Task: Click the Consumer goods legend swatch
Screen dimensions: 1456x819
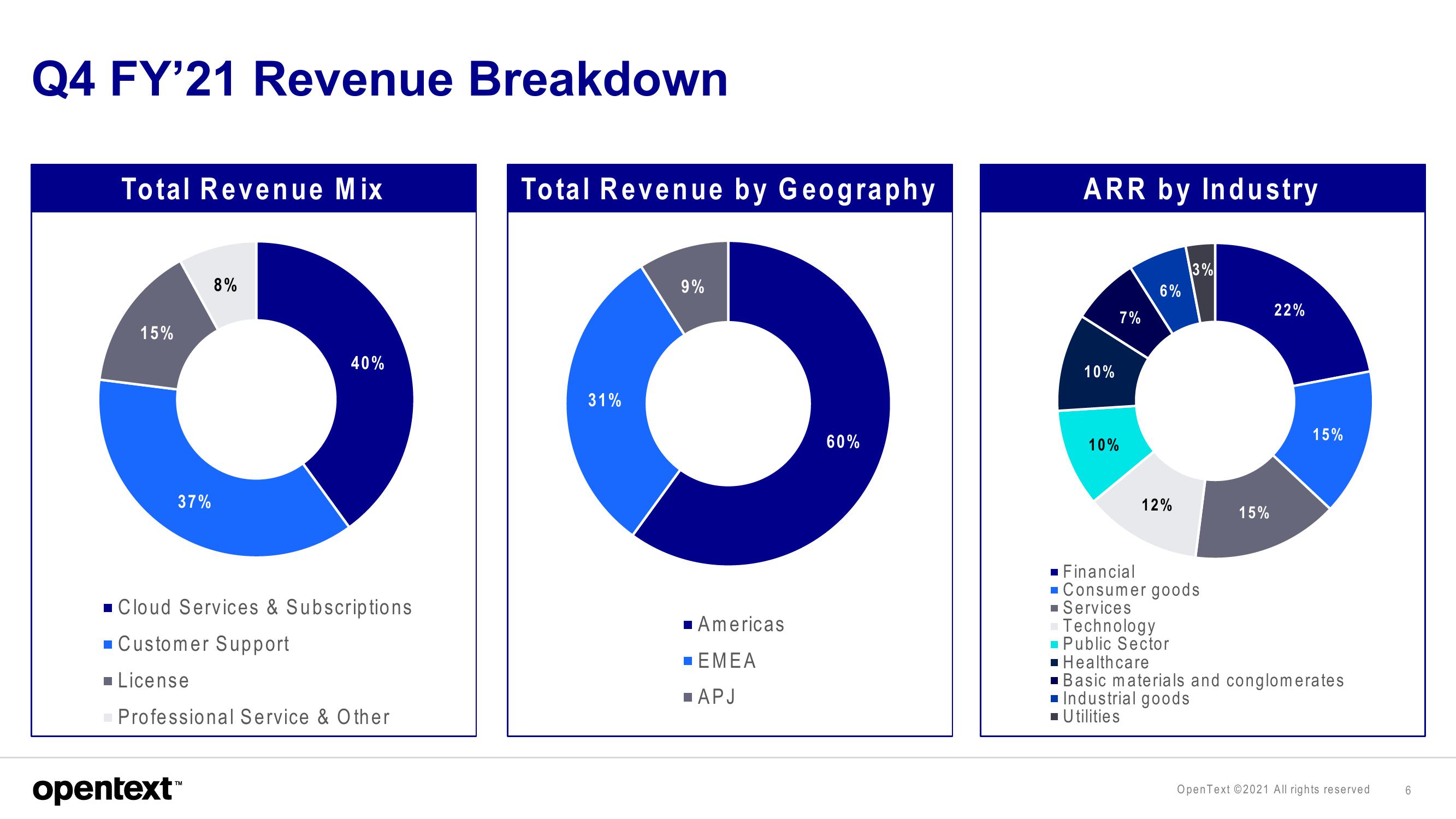Action: click(x=1054, y=591)
